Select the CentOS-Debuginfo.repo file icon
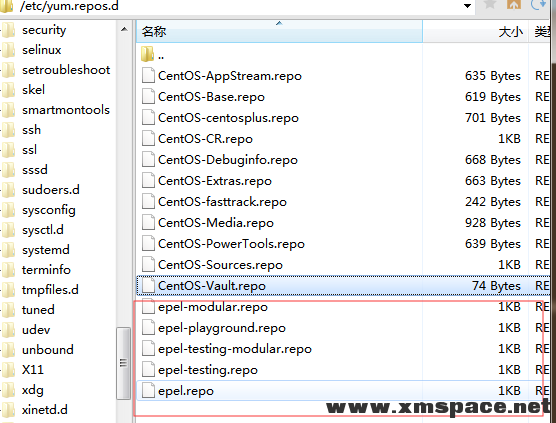The height and width of the screenshot is (423, 556). pos(148,160)
